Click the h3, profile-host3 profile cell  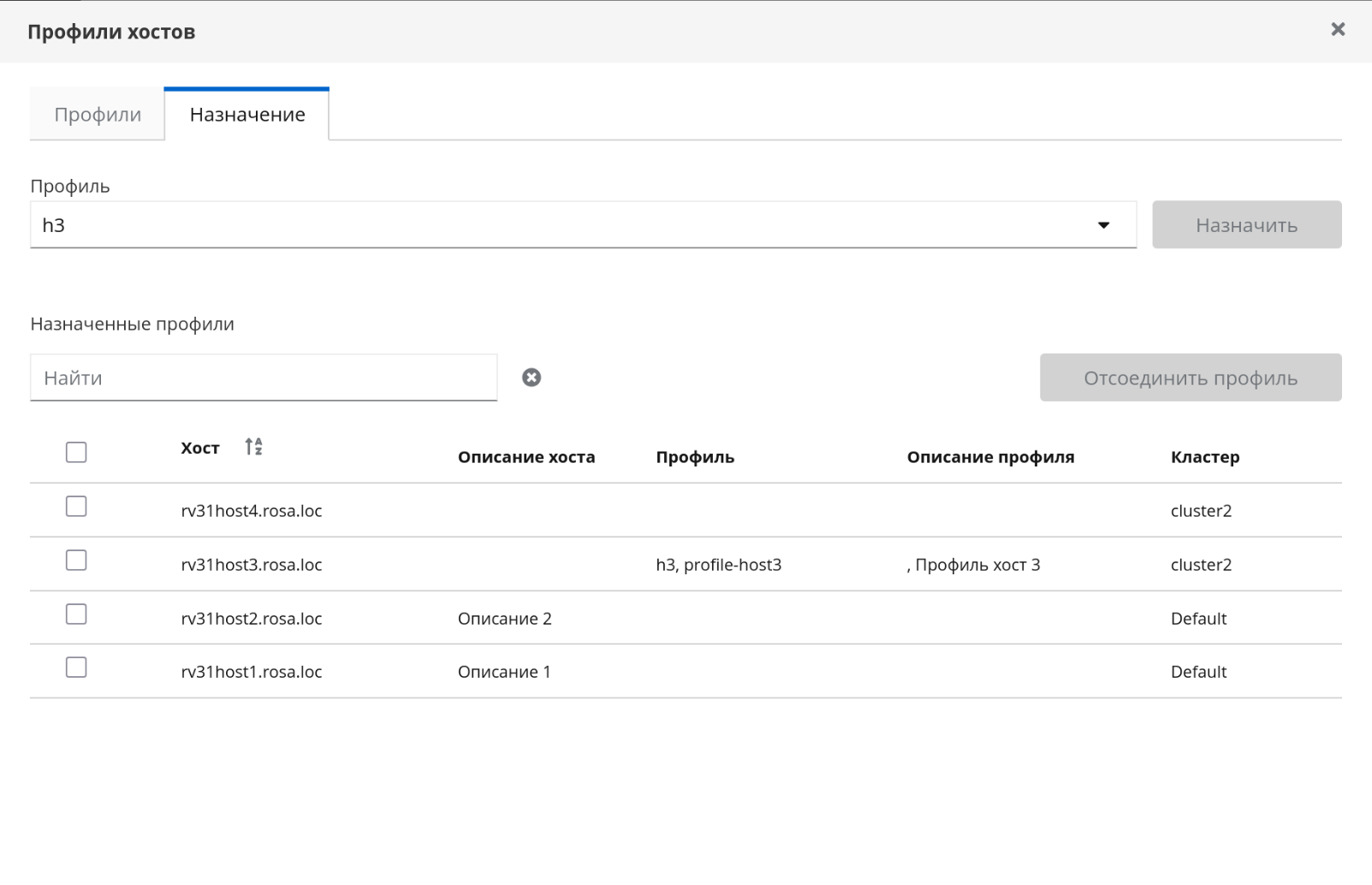(718, 565)
